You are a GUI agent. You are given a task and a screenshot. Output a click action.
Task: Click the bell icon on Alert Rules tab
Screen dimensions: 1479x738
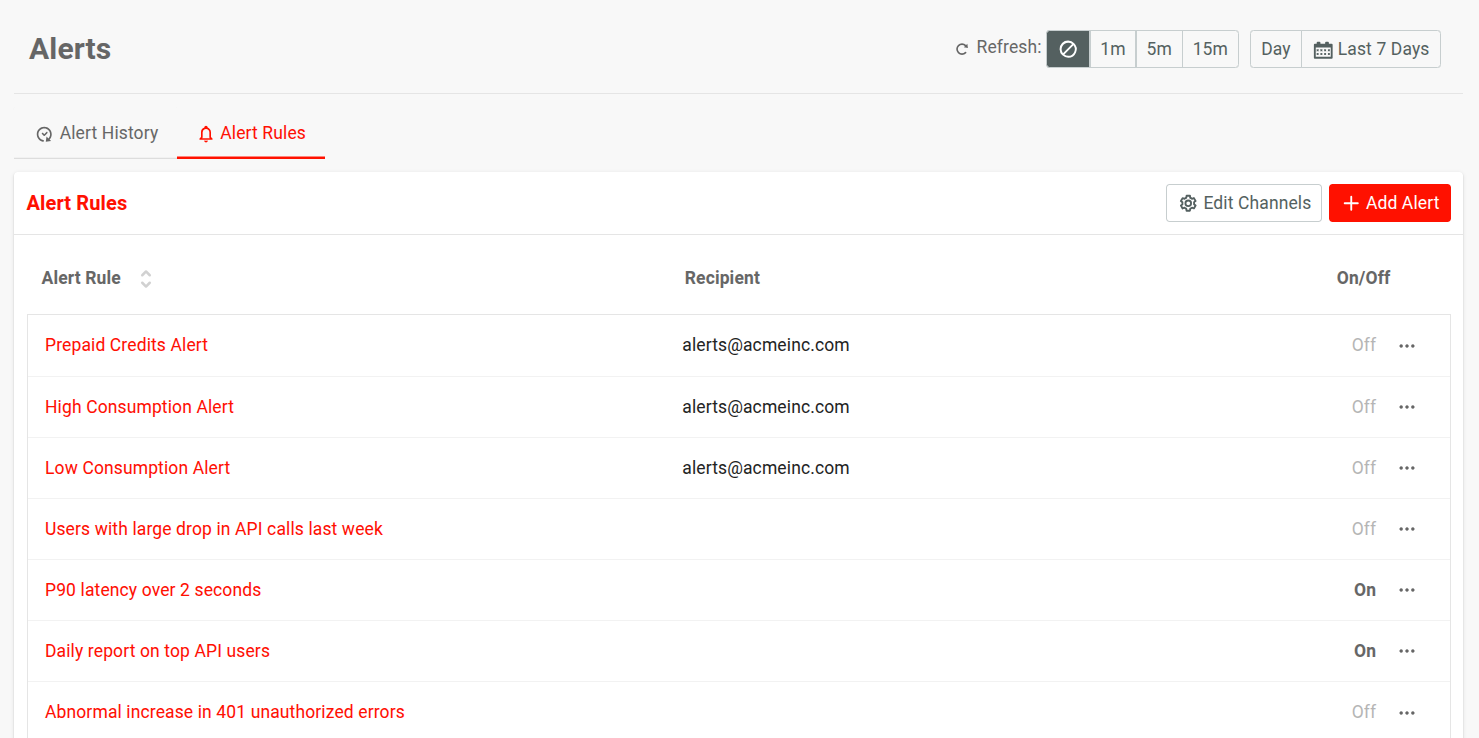[205, 132]
